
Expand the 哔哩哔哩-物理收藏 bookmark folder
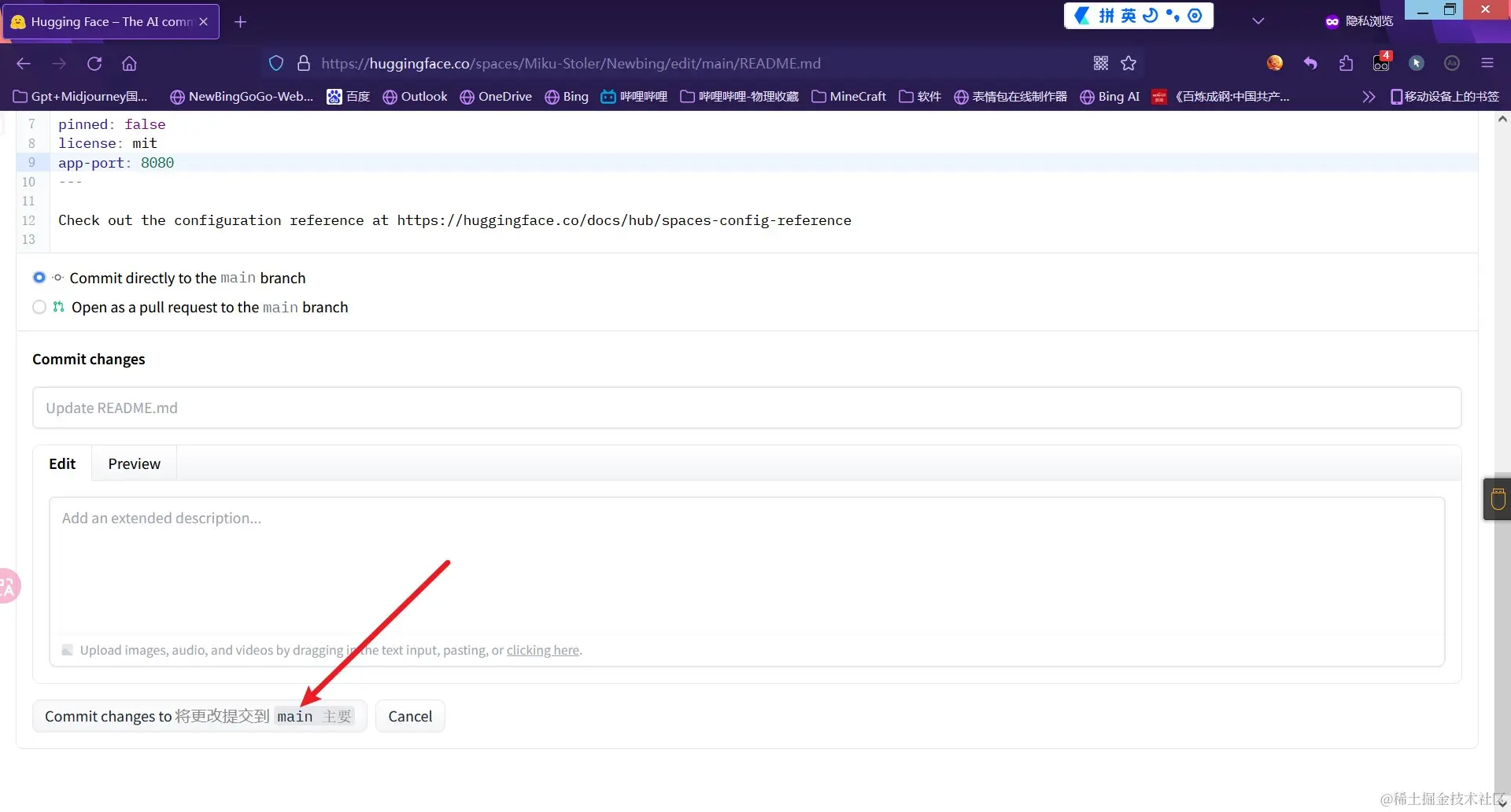(739, 97)
